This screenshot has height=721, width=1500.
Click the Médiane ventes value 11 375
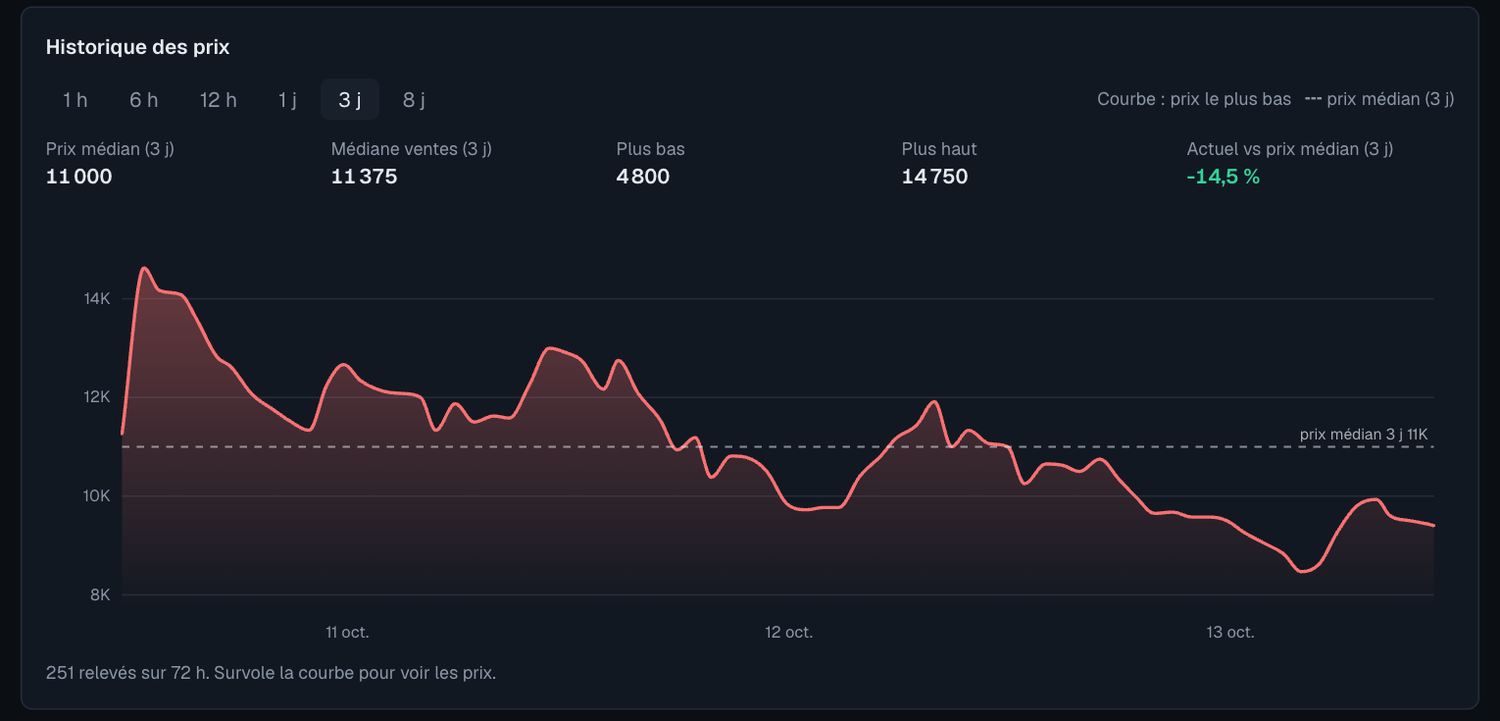(364, 177)
